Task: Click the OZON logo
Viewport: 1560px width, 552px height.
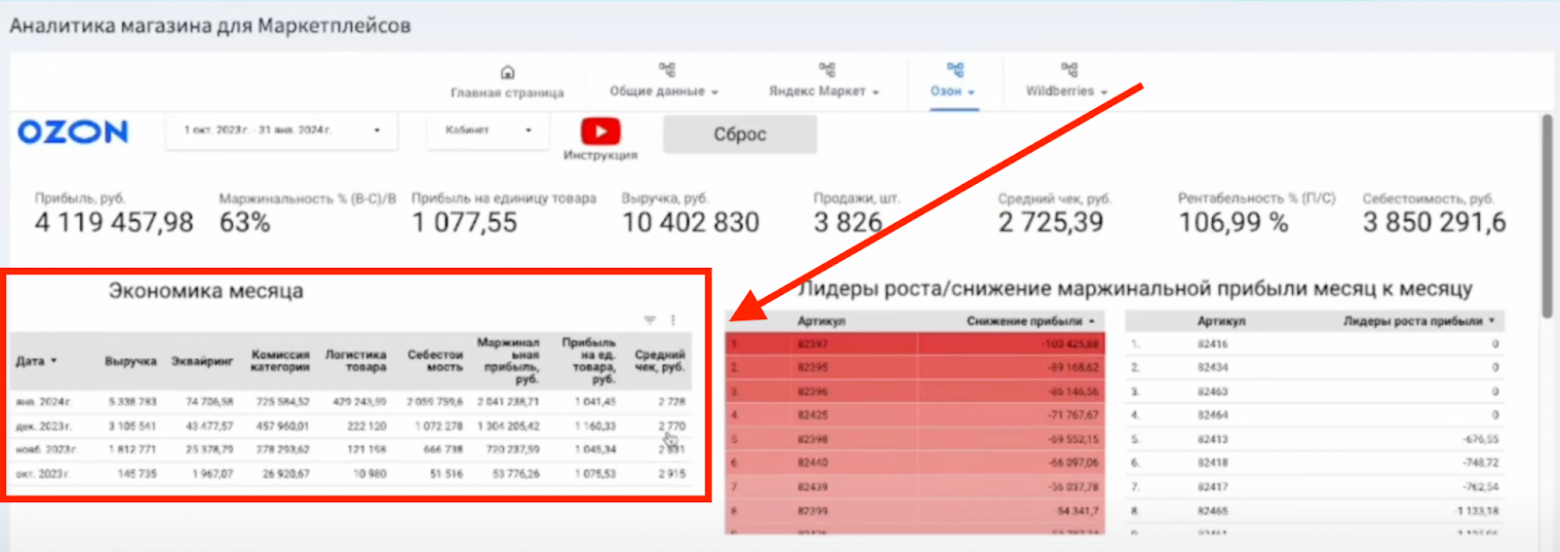Action: click(x=73, y=131)
